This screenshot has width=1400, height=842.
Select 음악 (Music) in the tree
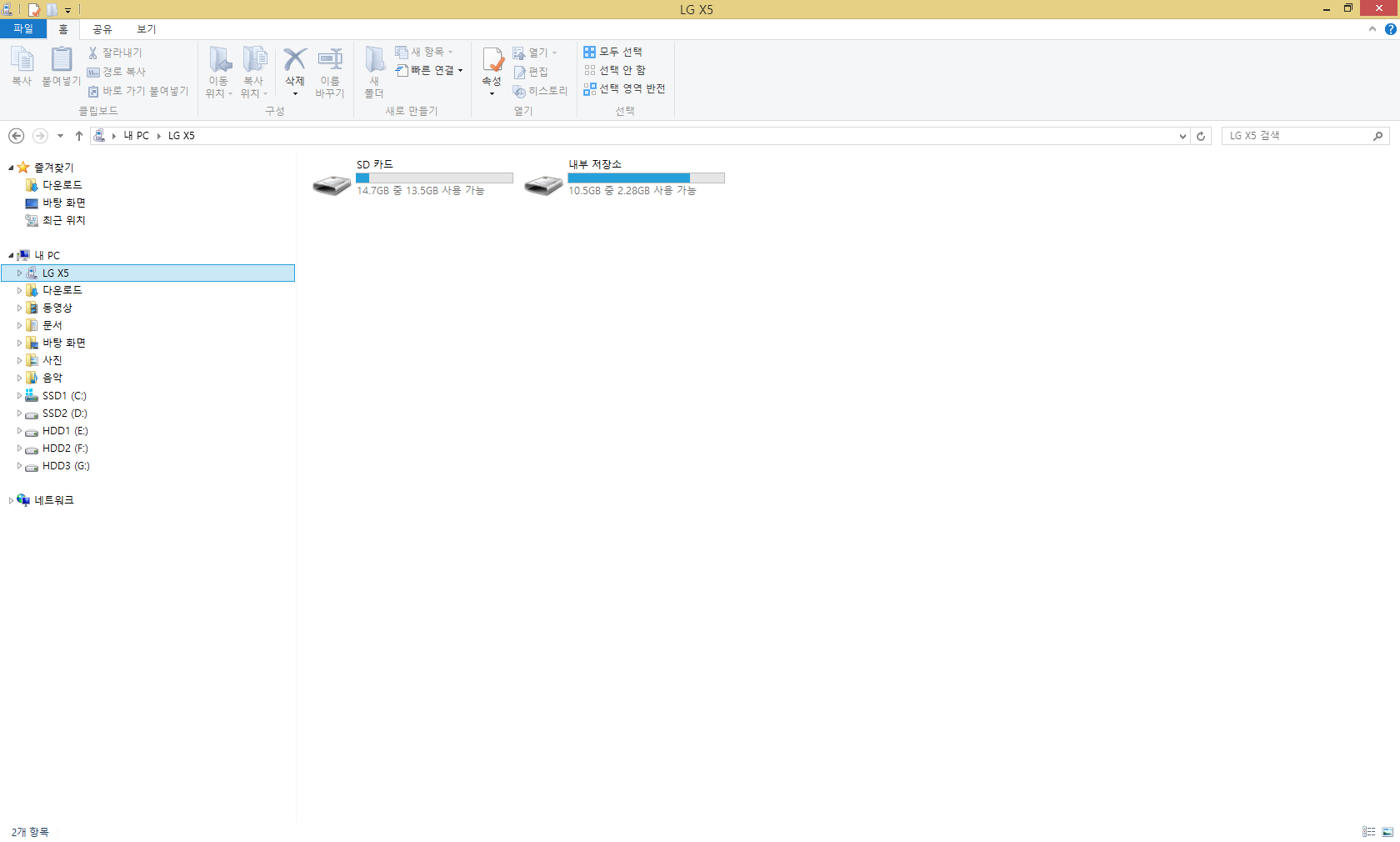(52, 378)
